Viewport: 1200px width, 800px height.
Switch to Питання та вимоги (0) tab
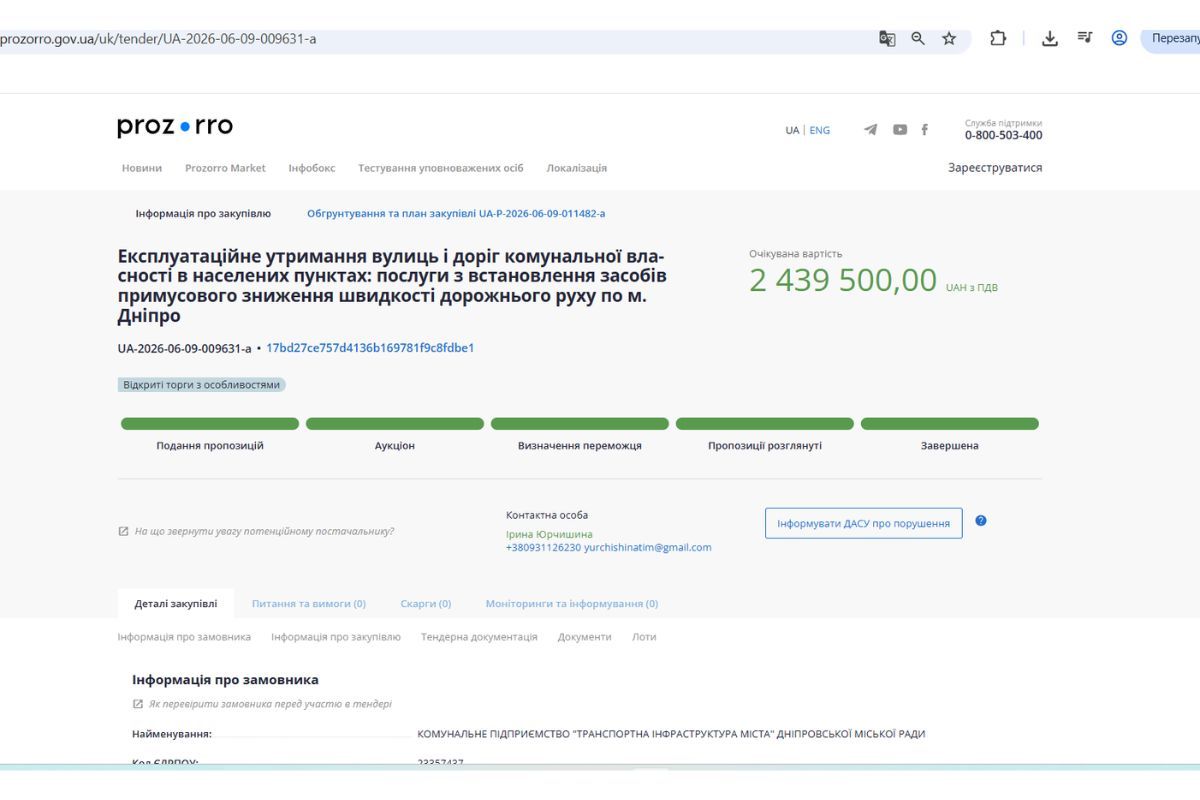click(x=309, y=604)
